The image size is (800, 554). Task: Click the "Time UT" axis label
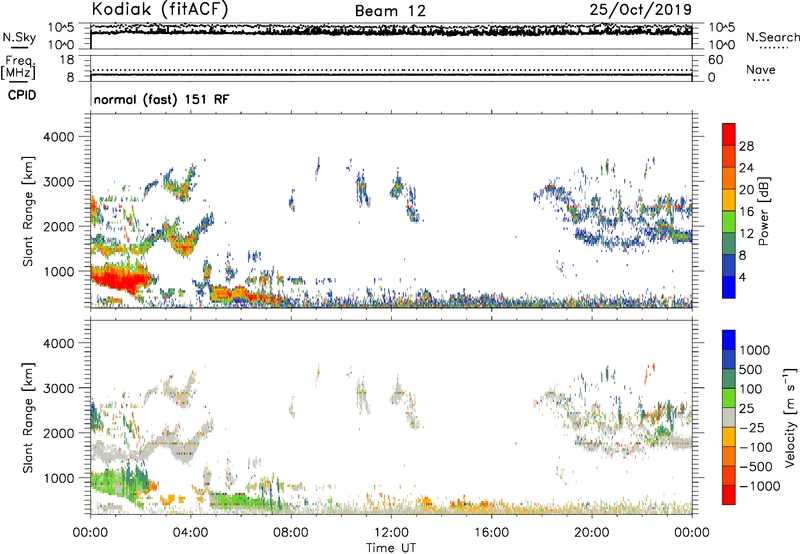(391, 548)
